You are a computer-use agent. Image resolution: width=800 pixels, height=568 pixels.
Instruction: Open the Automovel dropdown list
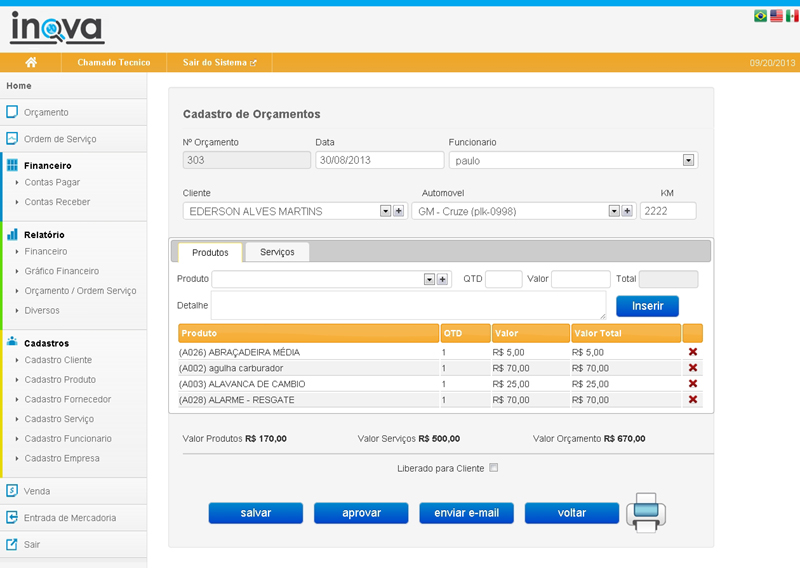coord(614,211)
